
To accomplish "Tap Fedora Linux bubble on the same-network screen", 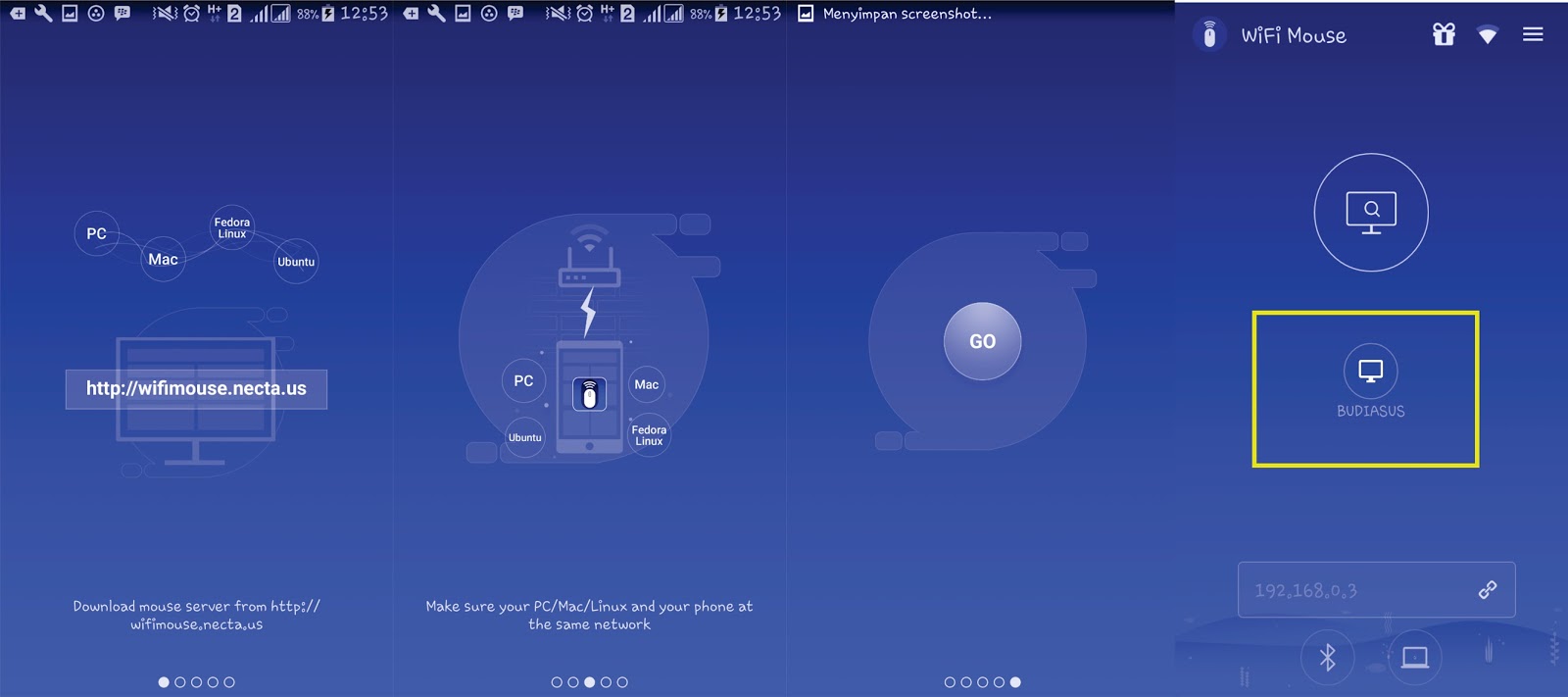I will (x=649, y=435).
